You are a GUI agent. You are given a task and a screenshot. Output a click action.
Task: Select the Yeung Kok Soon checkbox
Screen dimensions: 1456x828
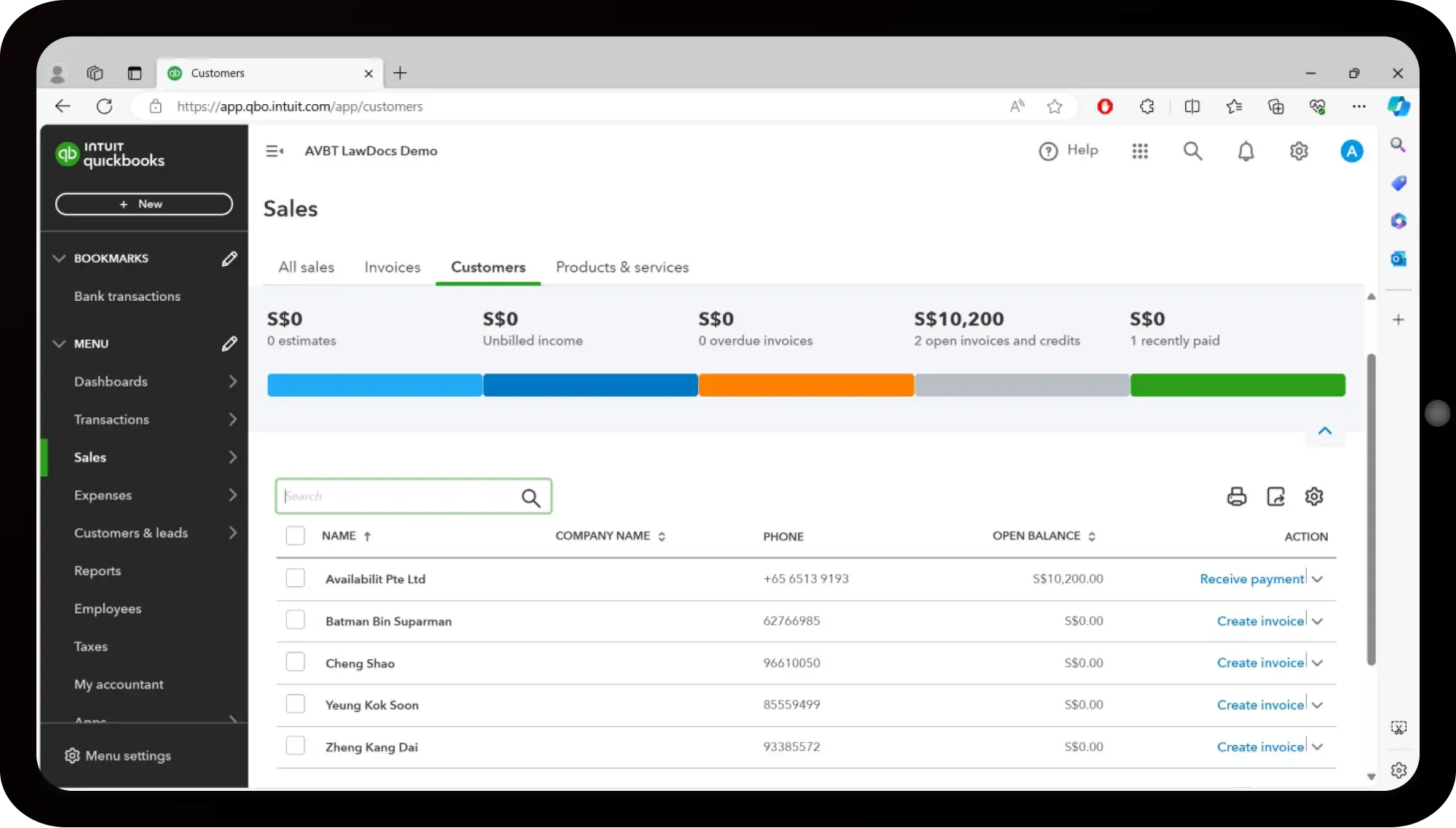296,704
